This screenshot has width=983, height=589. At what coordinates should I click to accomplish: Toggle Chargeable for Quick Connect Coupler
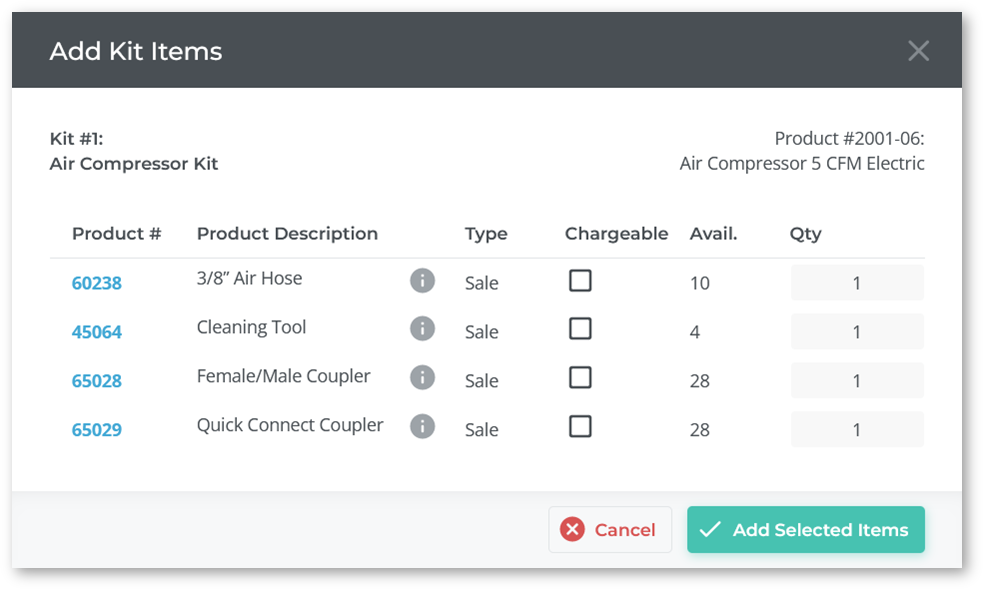tap(580, 427)
